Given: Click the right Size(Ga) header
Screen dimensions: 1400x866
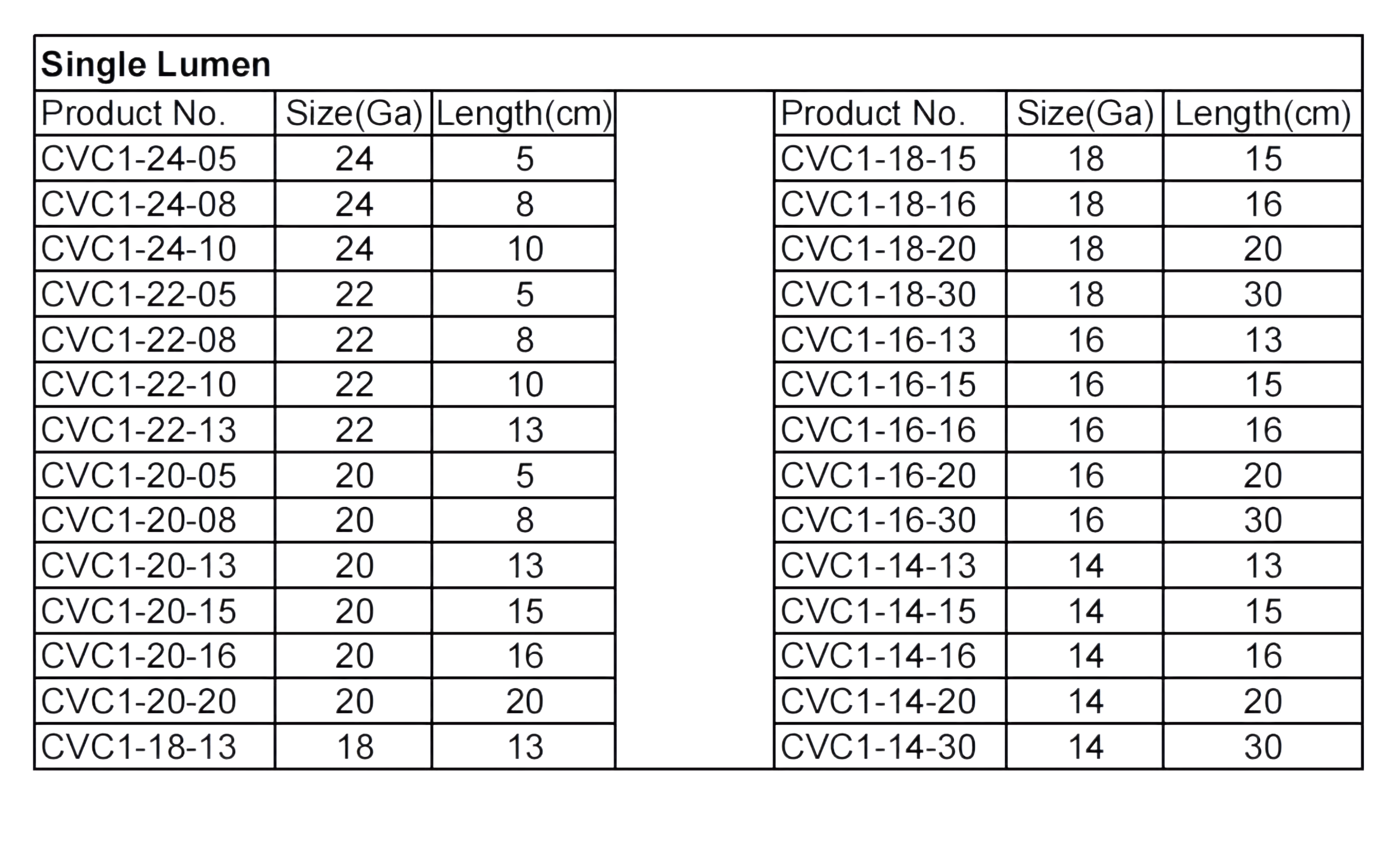Looking at the screenshot, I should (1084, 113).
